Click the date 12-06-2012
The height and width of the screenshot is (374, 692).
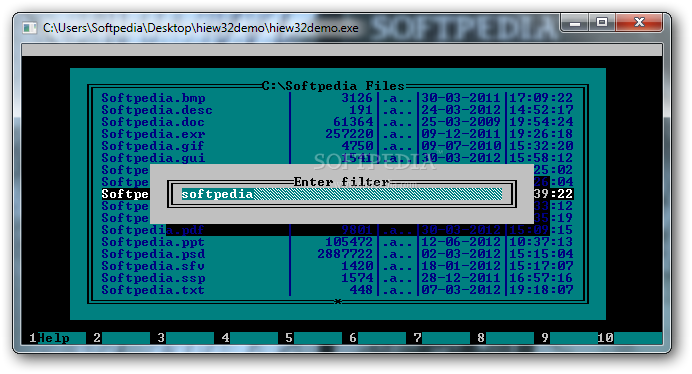coord(461,242)
